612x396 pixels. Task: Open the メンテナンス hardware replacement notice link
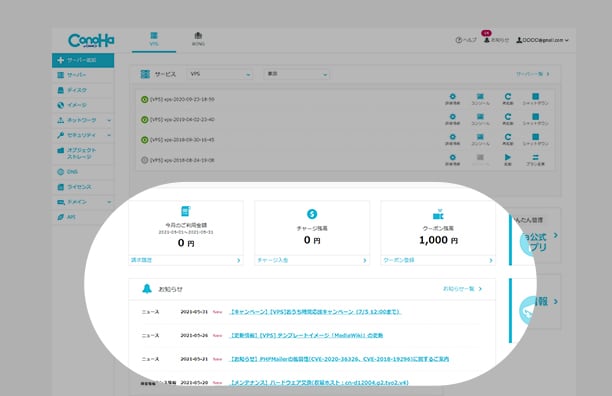click(x=319, y=383)
